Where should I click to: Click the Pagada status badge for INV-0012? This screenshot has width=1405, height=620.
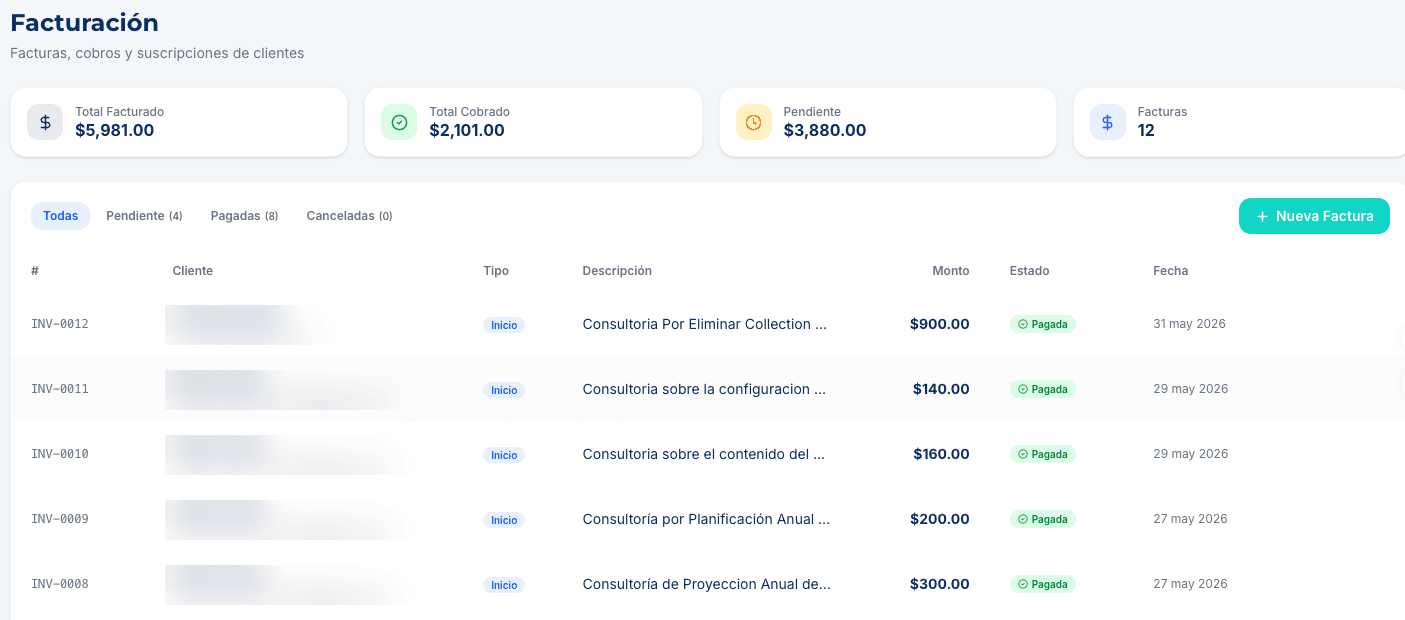click(x=1043, y=324)
